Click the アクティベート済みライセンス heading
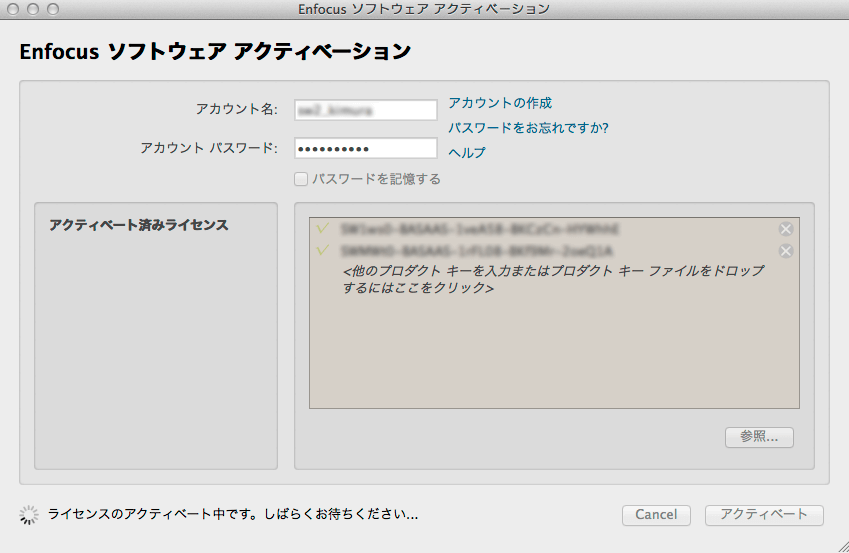This screenshot has height=553, width=849. click(139, 225)
